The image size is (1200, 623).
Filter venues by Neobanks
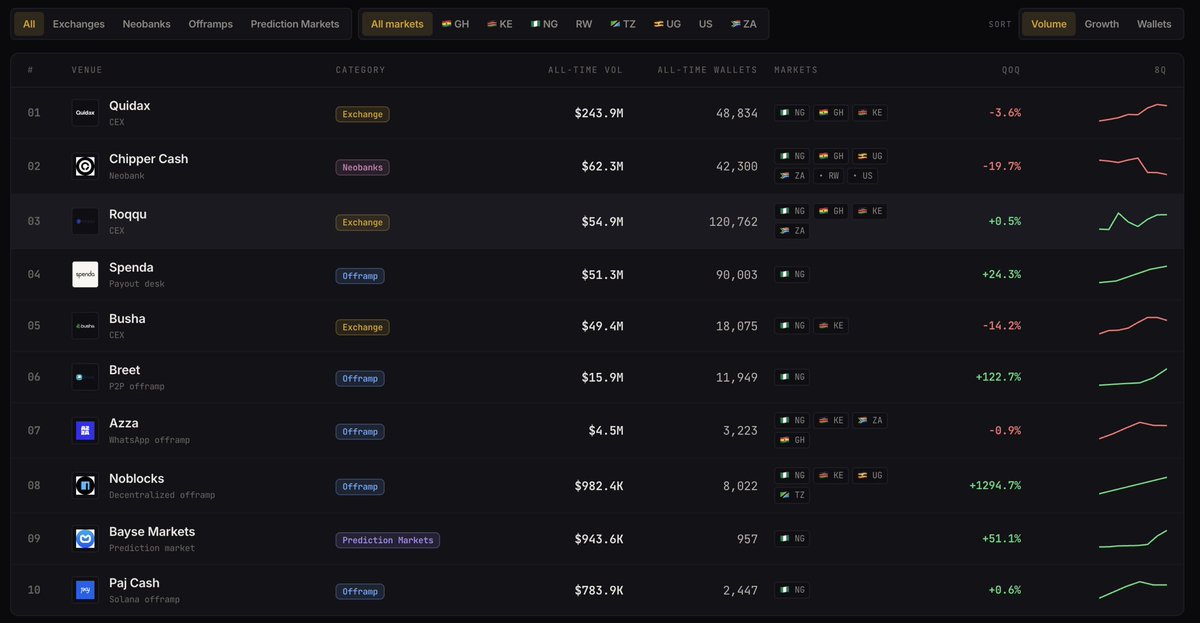point(147,24)
